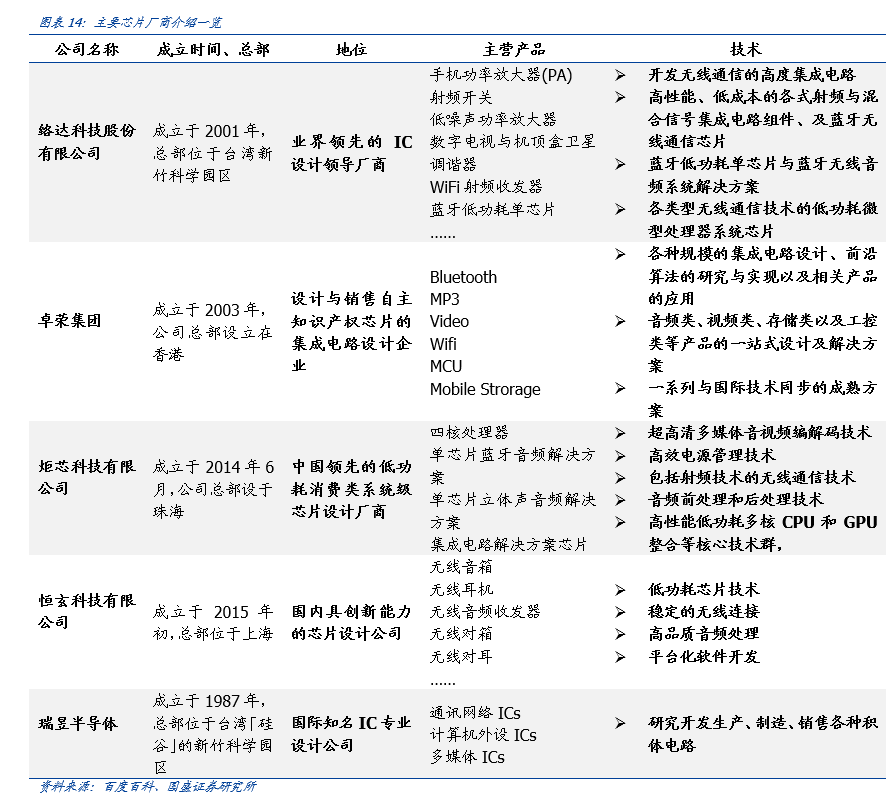Image resolution: width=892 pixels, height=795 pixels.
Task: Click the product "MCU"
Action: click(446, 366)
